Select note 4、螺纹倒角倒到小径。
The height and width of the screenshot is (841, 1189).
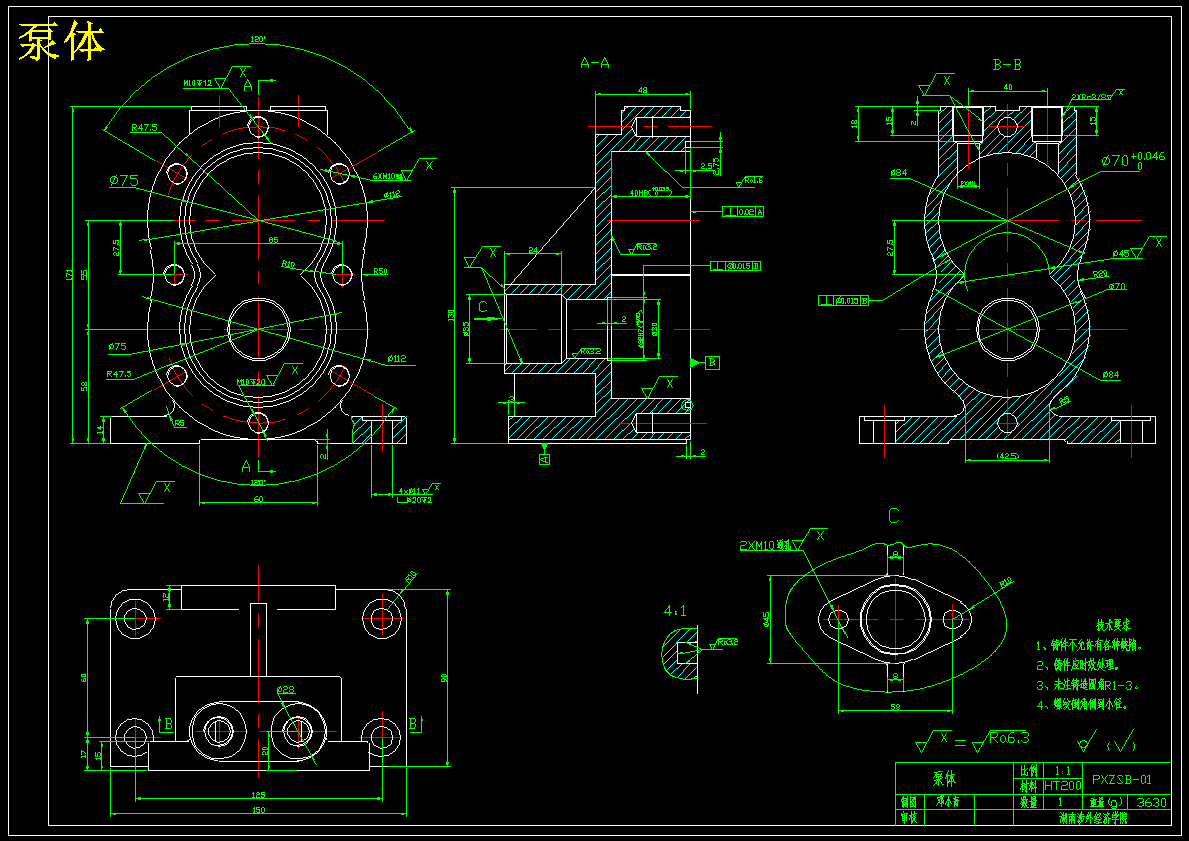[1083, 704]
